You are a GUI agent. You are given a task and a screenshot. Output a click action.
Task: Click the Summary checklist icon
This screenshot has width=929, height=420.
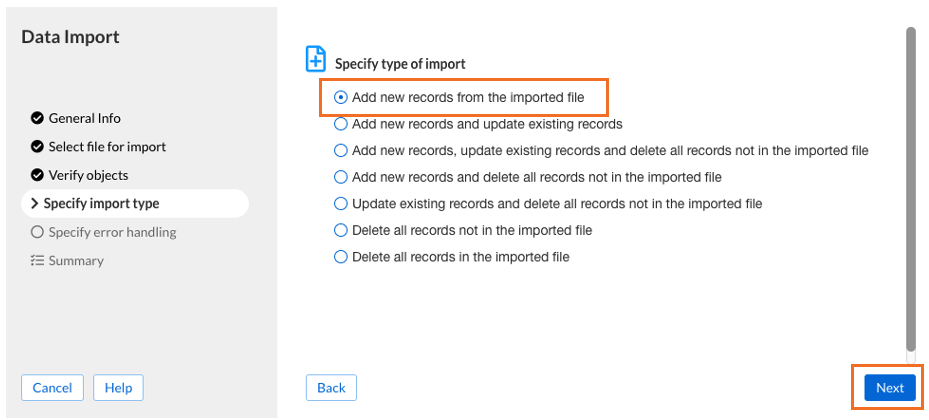pos(38,261)
